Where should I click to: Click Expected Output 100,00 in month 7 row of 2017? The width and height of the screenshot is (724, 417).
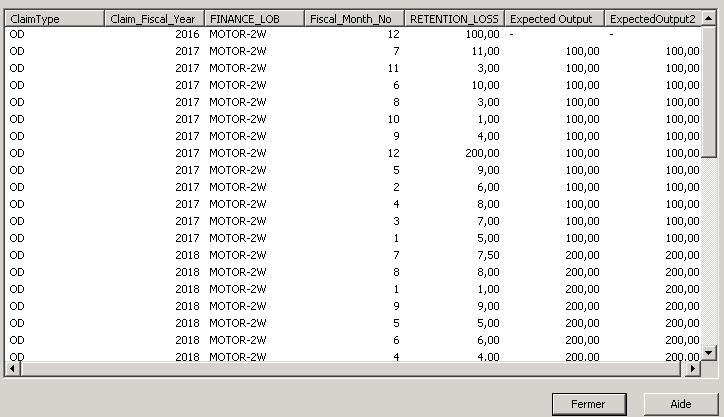point(582,51)
